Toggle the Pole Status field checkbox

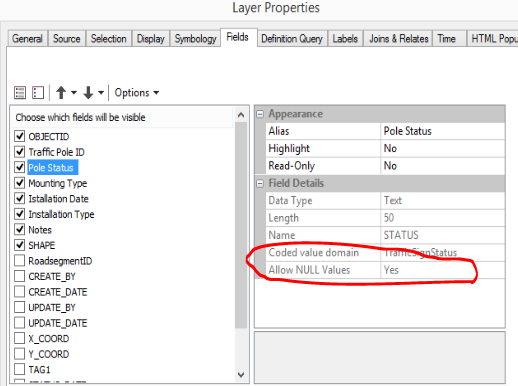(x=20, y=167)
